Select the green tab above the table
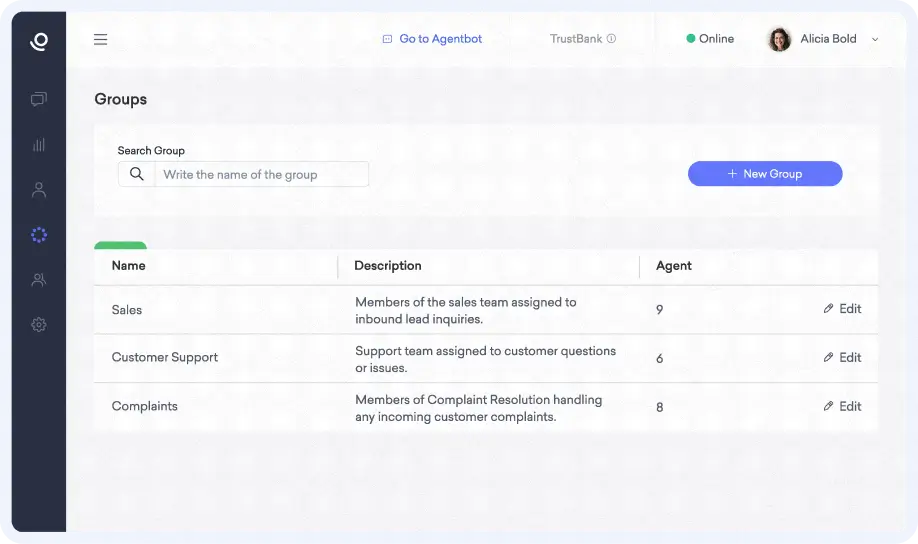Screen dimensions: 918x544 coord(120,245)
